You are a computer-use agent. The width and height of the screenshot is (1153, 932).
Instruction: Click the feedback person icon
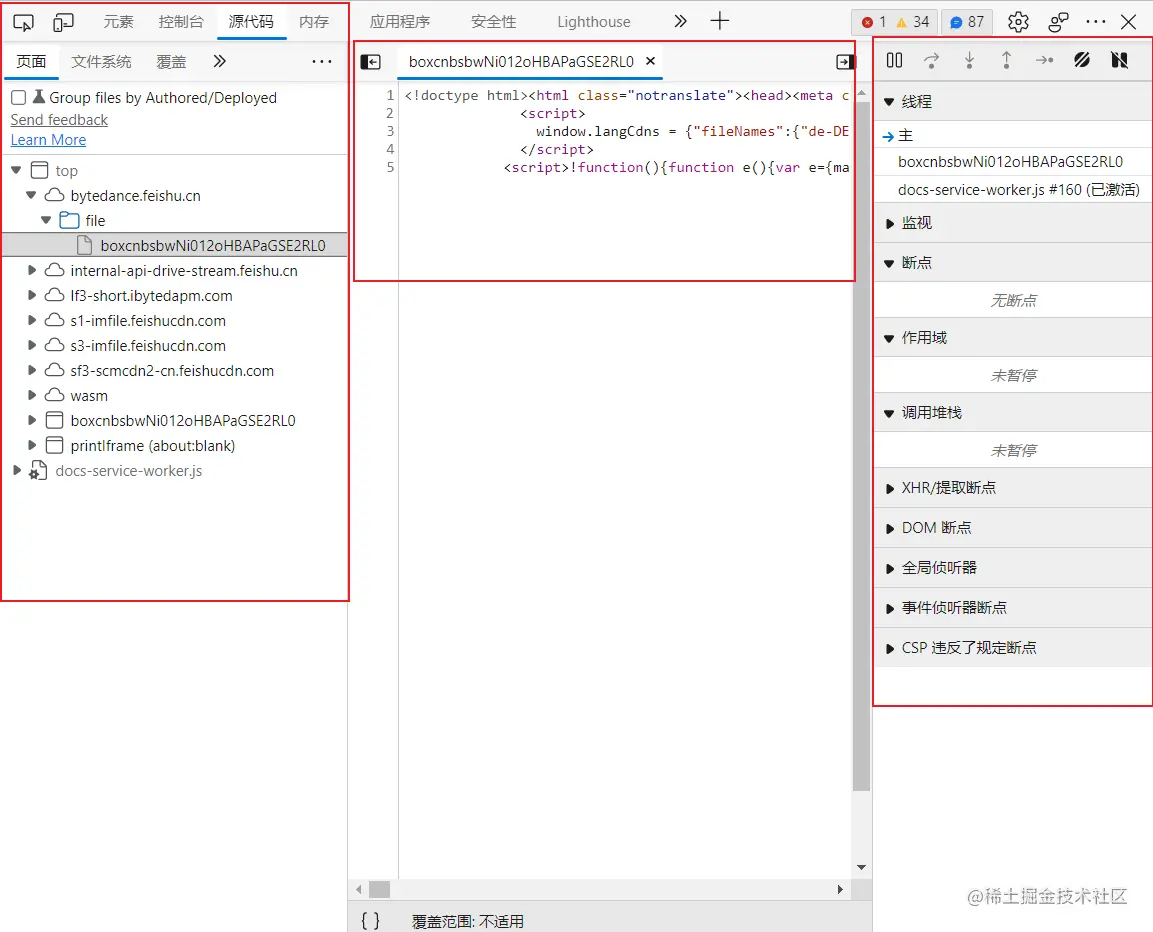(1057, 22)
